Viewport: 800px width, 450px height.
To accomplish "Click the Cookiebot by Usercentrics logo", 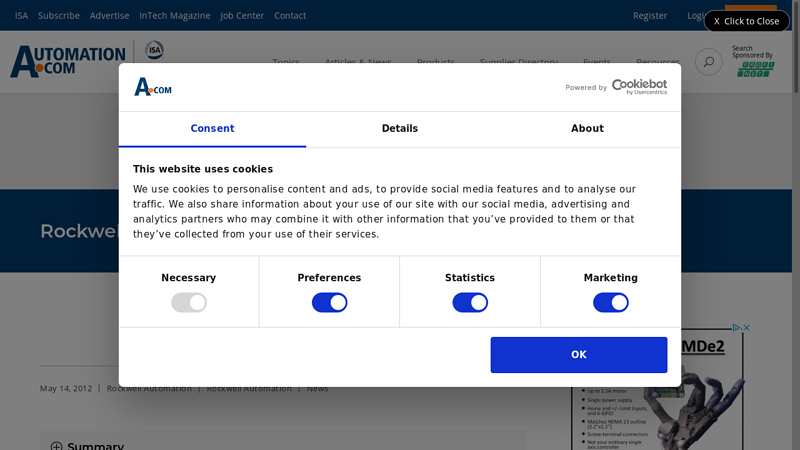I will [639, 86].
